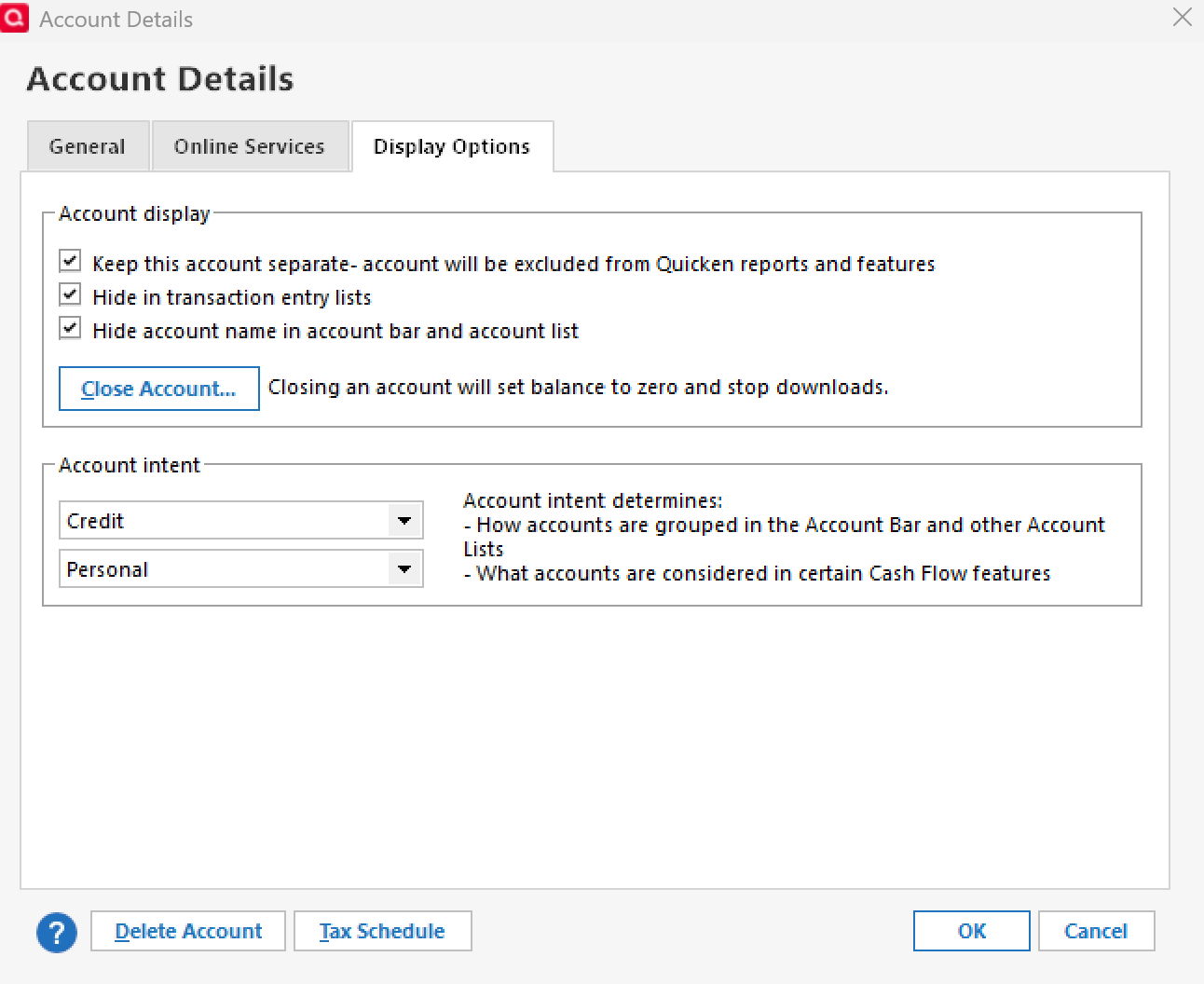Close the Account Details dialog window
The image size is (1204, 984).
pos(1182,18)
